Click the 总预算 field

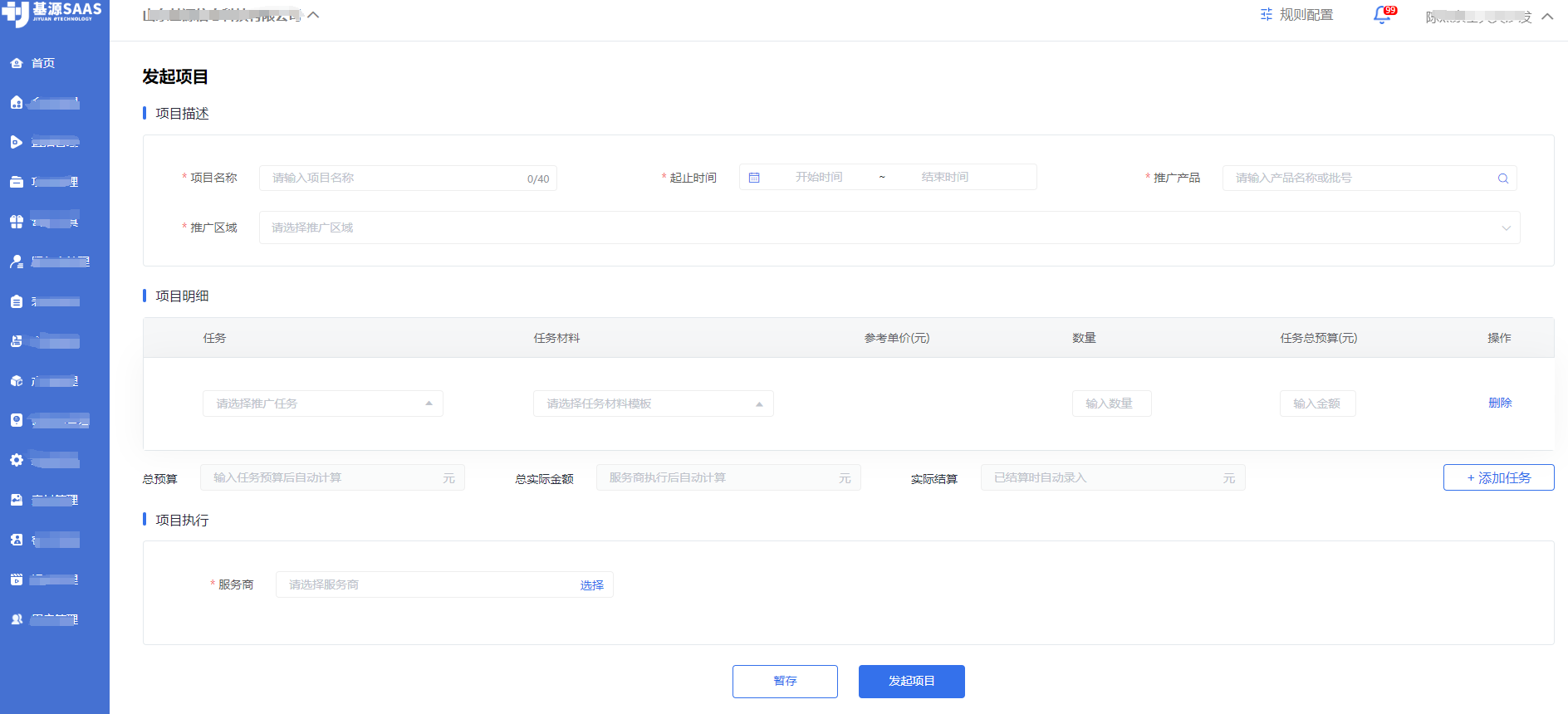click(x=332, y=477)
